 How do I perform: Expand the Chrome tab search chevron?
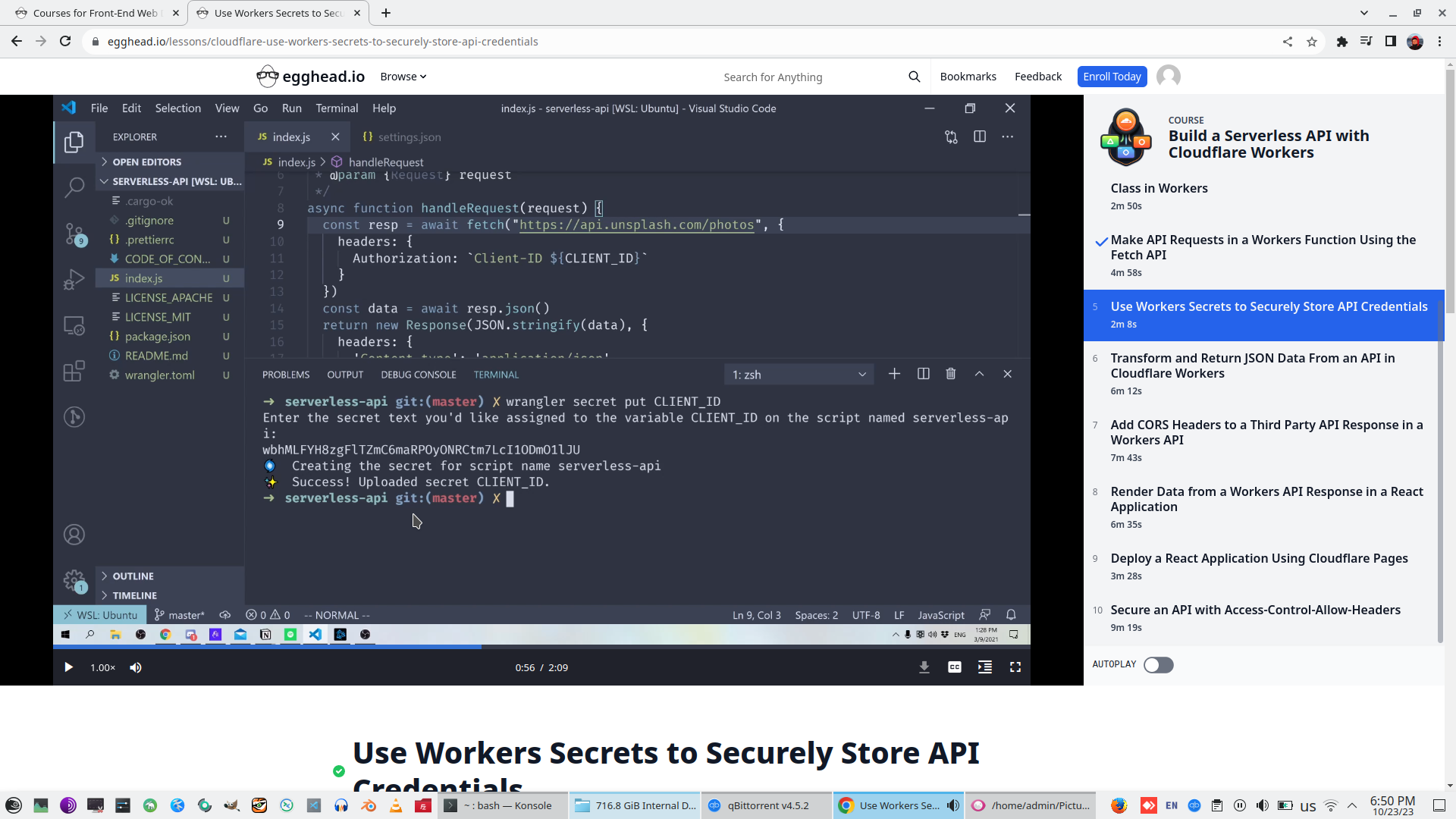coord(1363,13)
